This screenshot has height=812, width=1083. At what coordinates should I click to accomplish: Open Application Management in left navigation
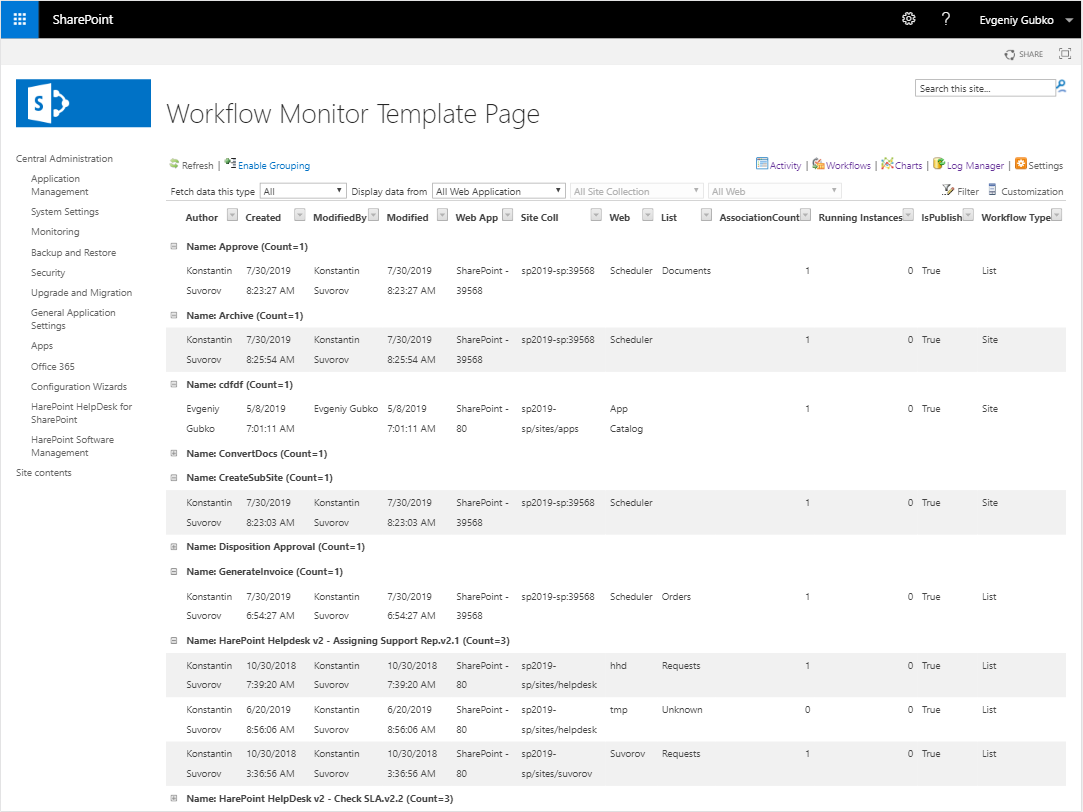click(59, 185)
